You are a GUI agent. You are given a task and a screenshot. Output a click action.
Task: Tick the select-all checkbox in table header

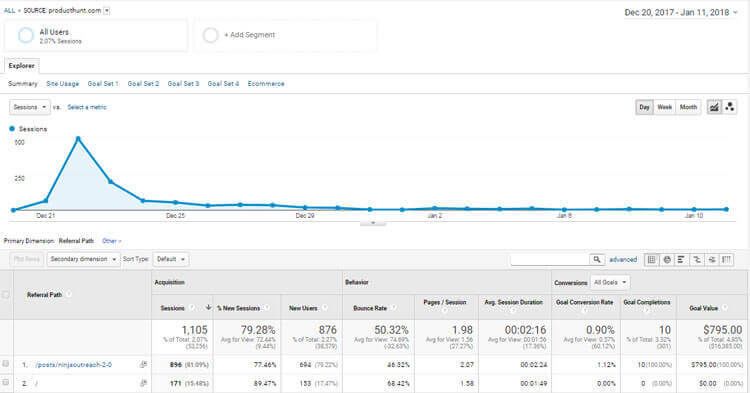coord(6,295)
